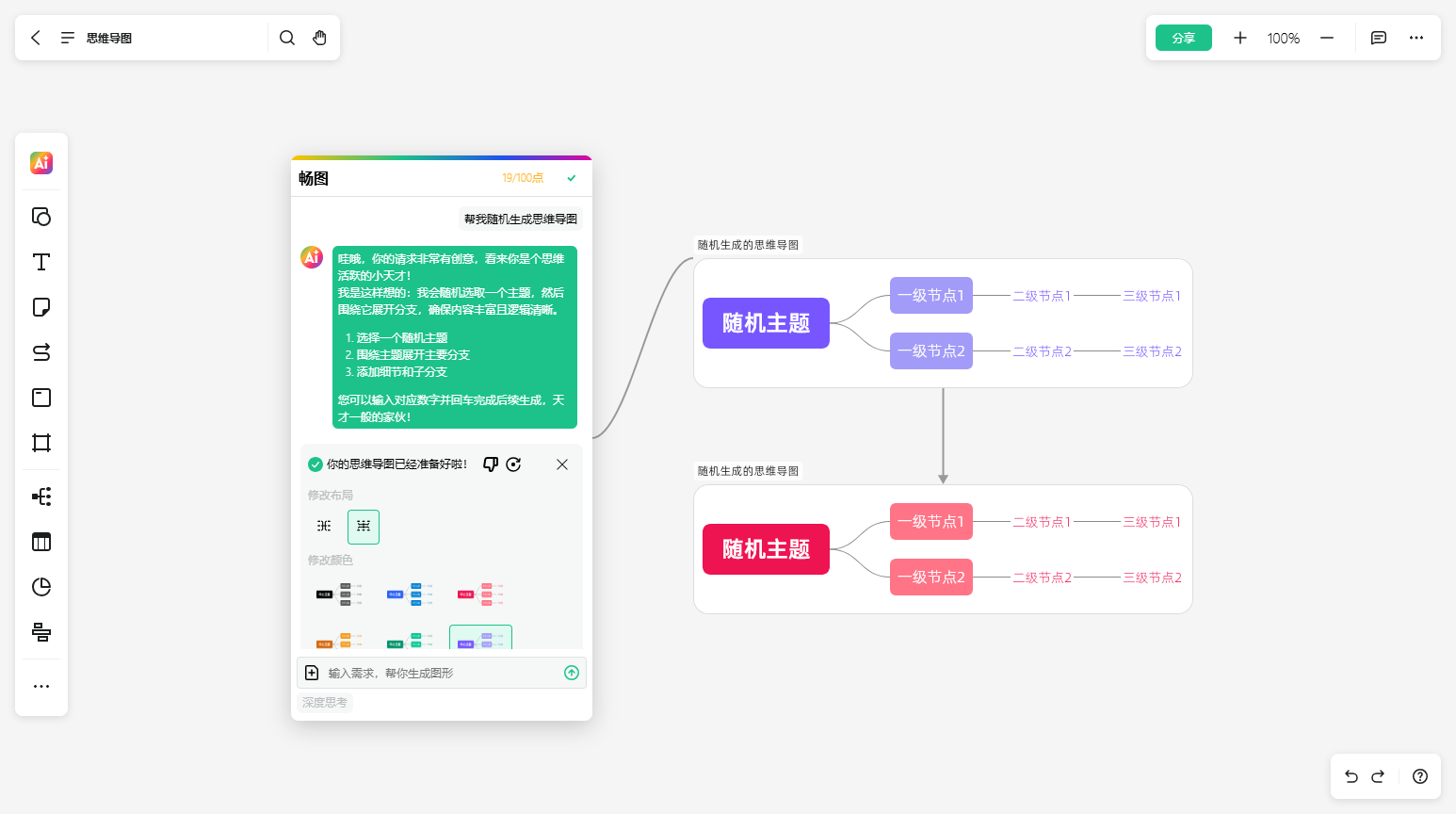Expand more tools via sidebar ellipsis

click(41, 686)
